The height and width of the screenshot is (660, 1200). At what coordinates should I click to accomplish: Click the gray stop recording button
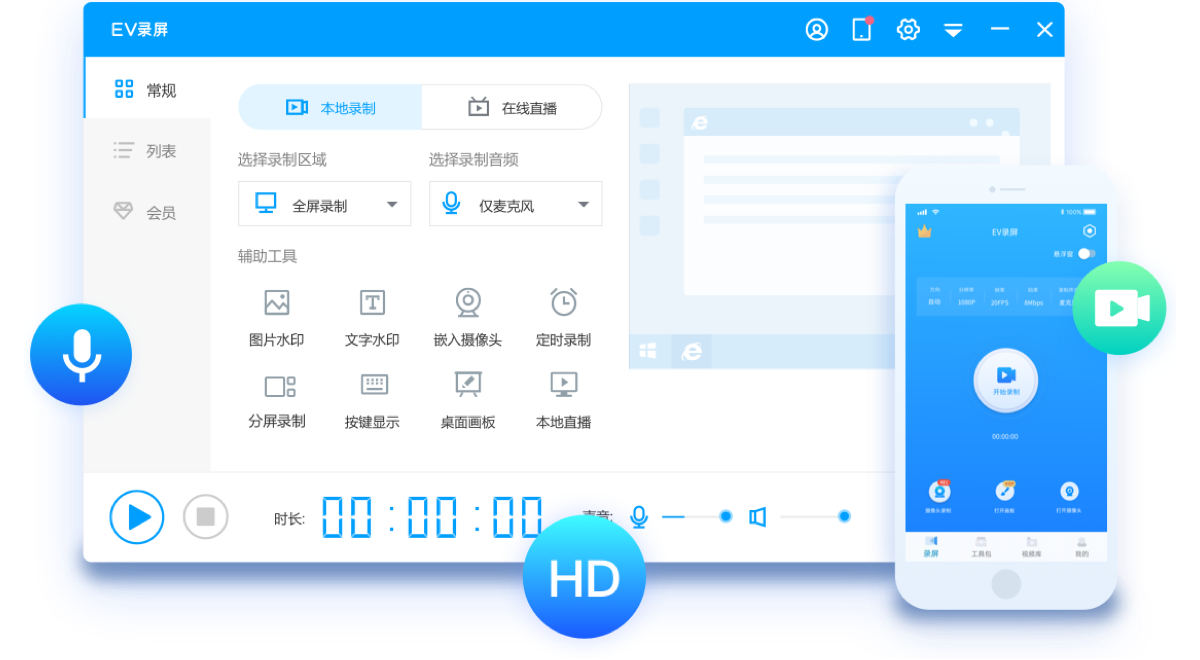pos(206,517)
